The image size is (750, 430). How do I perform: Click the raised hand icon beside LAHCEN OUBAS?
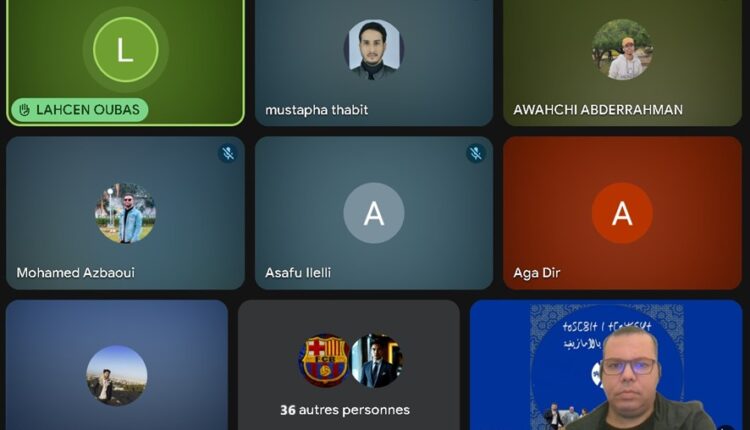click(24, 110)
